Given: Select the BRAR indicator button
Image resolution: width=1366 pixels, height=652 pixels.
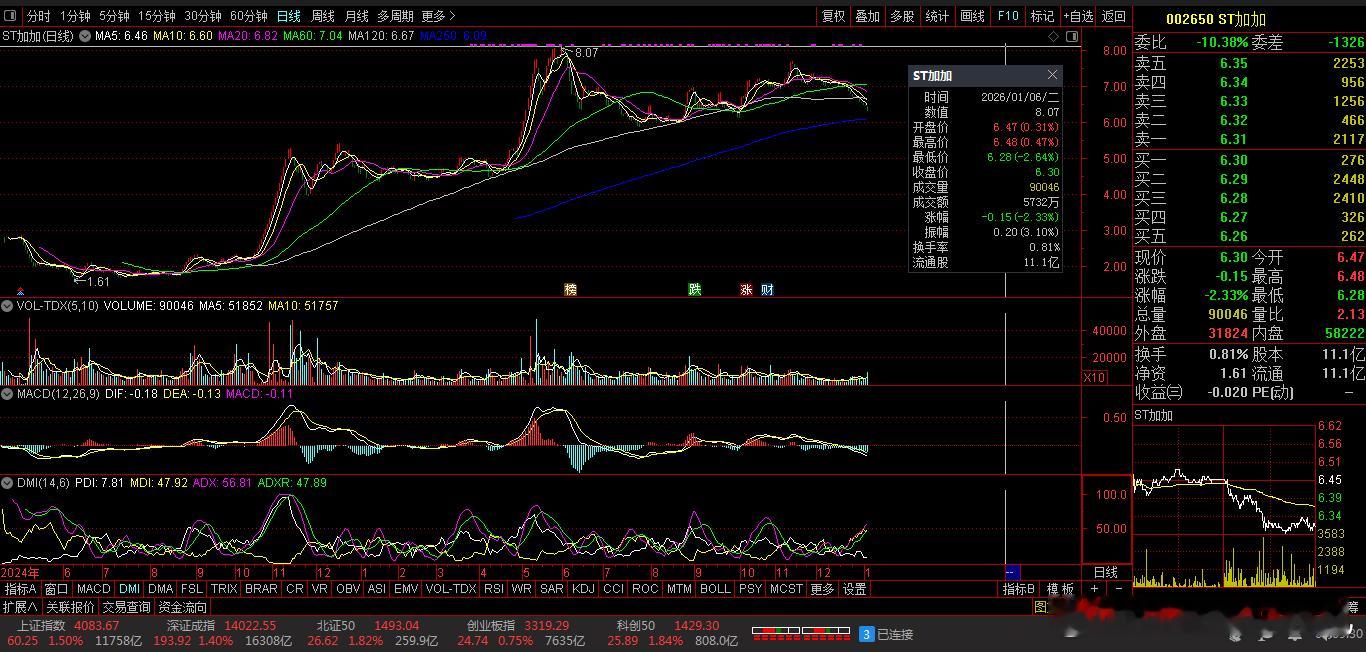Looking at the screenshot, I should tap(261, 589).
